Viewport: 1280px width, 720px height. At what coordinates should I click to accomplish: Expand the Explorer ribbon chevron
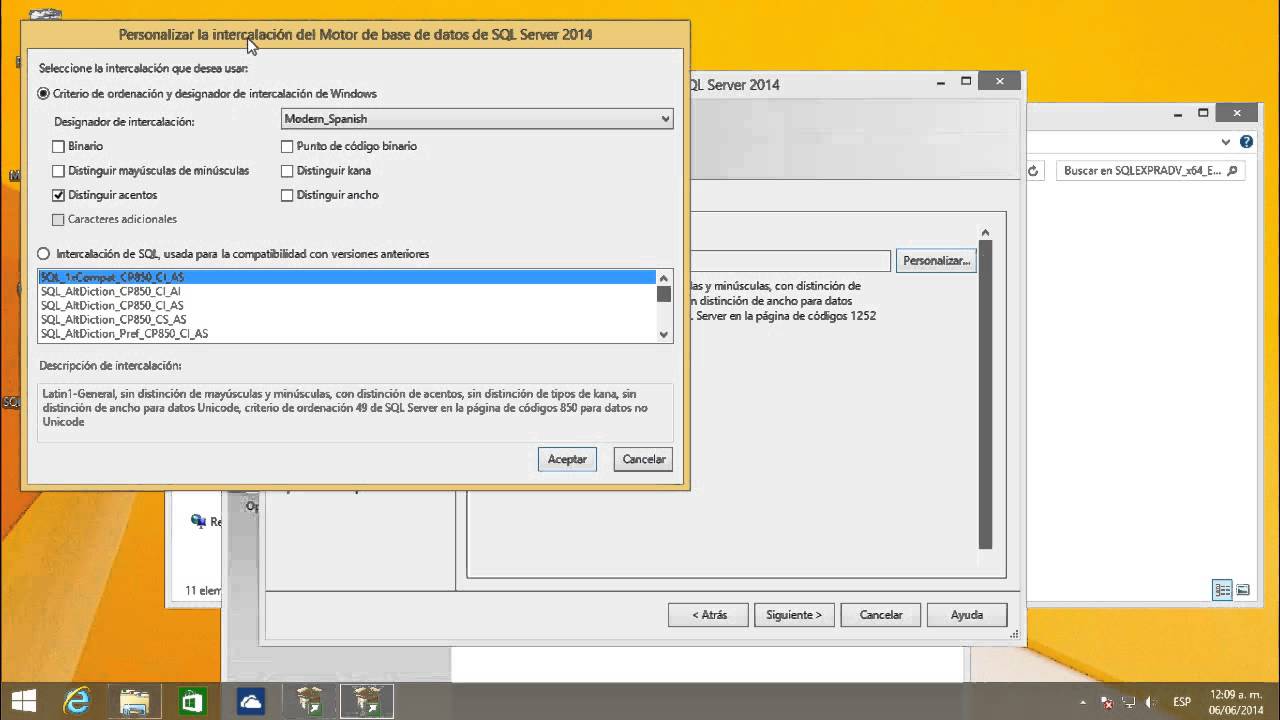[1227, 142]
